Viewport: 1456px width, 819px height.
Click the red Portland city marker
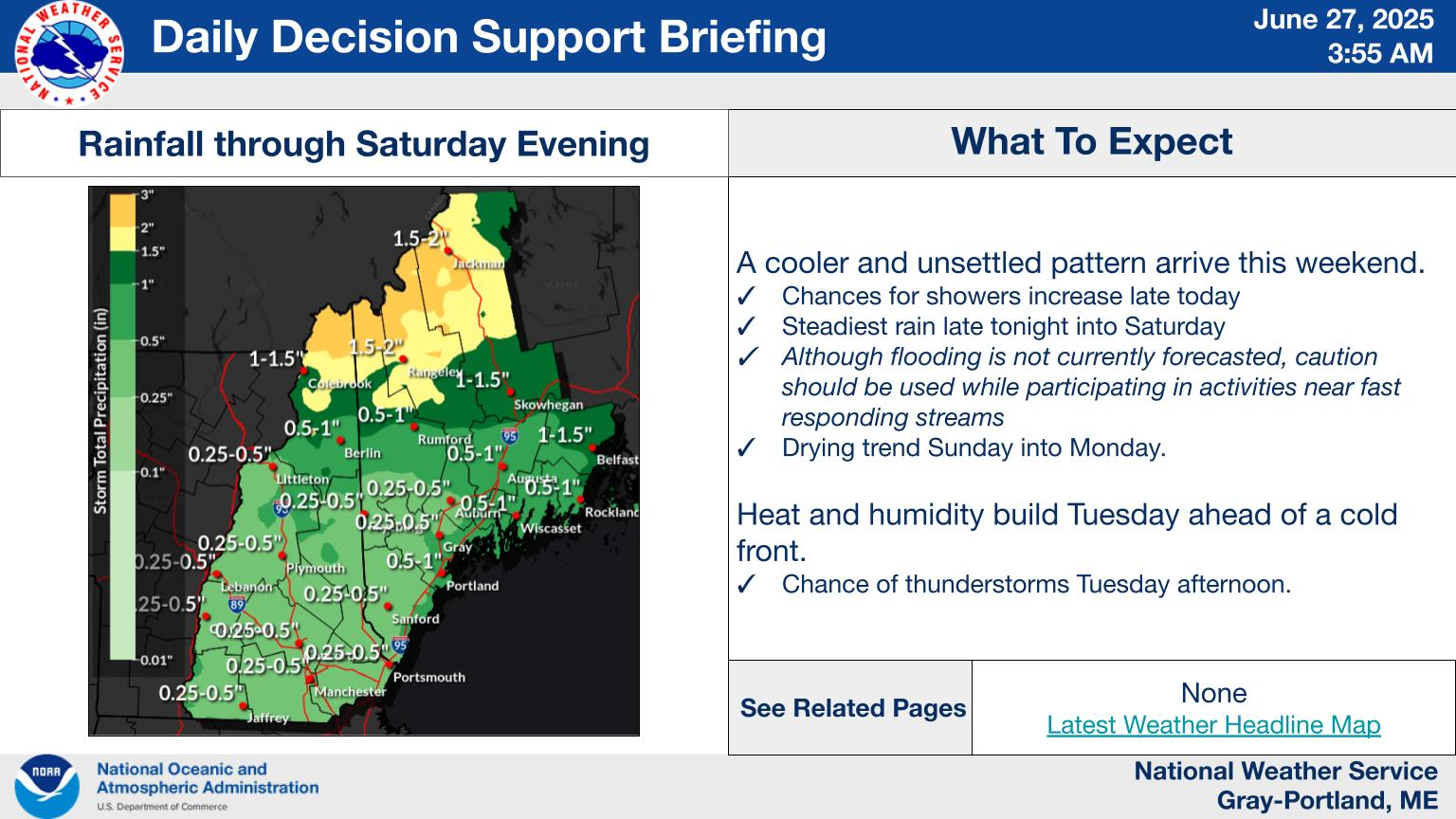[x=441, y=572]
